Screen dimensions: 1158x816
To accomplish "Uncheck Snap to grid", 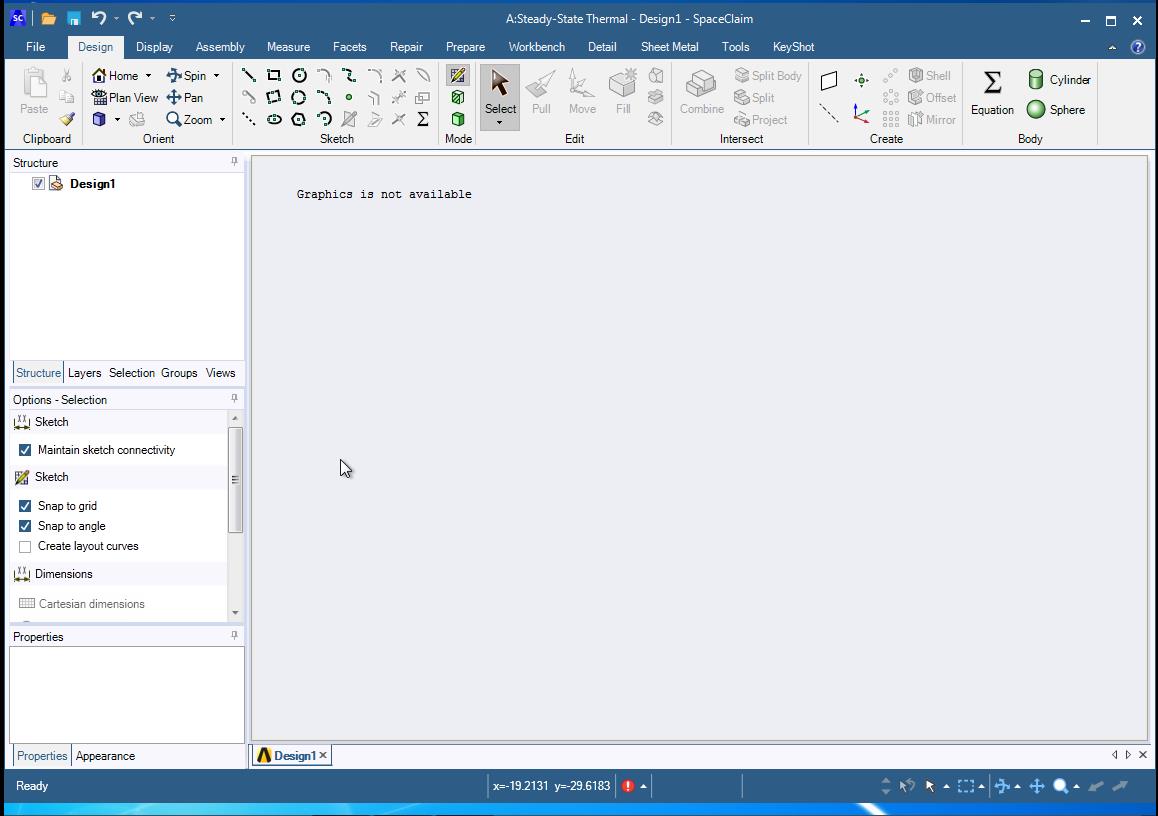I will click(25, 506).
